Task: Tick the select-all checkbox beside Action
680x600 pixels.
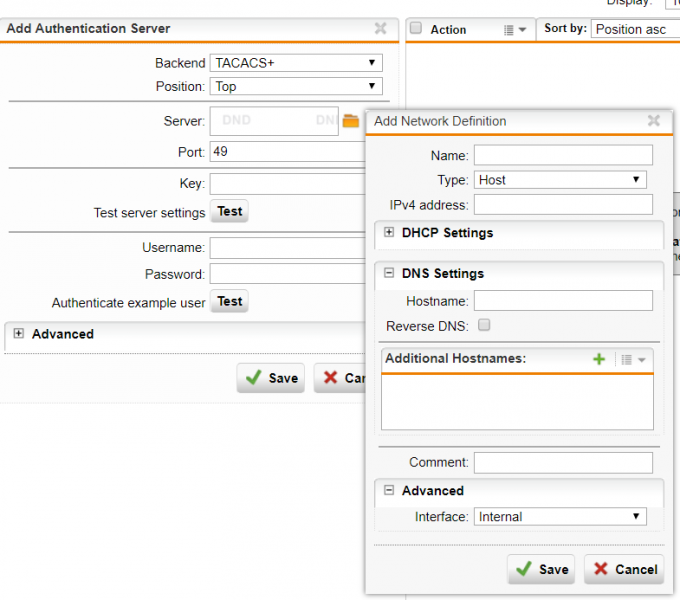Action: coord(415,28)
